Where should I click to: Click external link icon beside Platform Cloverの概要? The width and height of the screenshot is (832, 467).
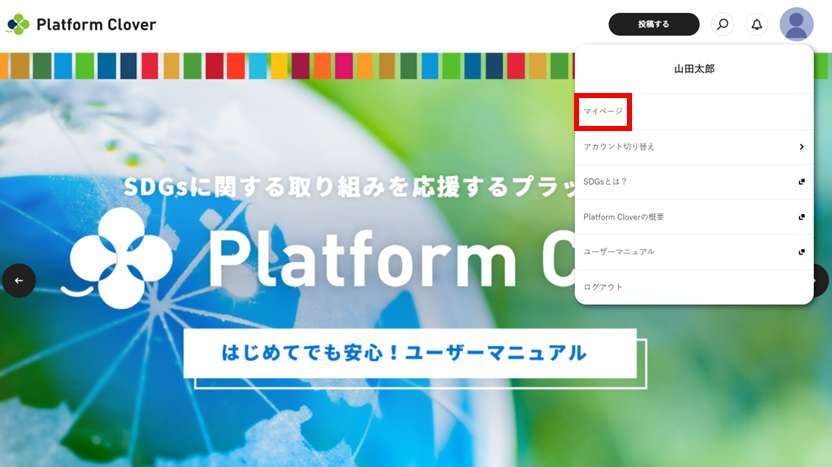point(801,217)
